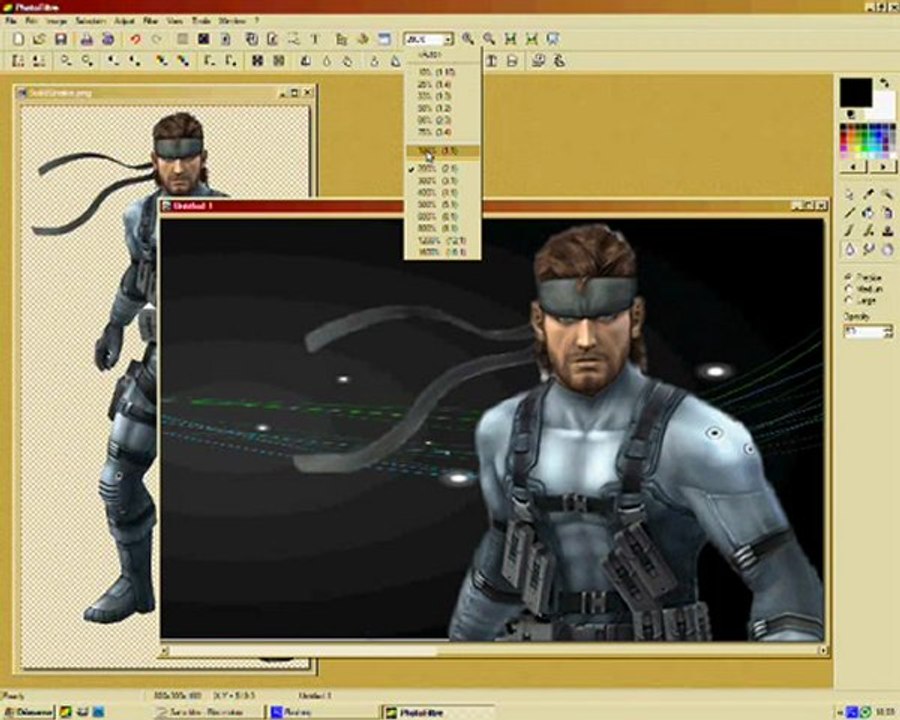Choose the Large radio option
This screenshot has height=720, width=900.
861,300
